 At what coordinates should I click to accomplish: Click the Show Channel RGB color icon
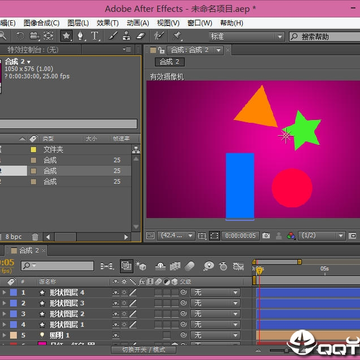point(291,236)
